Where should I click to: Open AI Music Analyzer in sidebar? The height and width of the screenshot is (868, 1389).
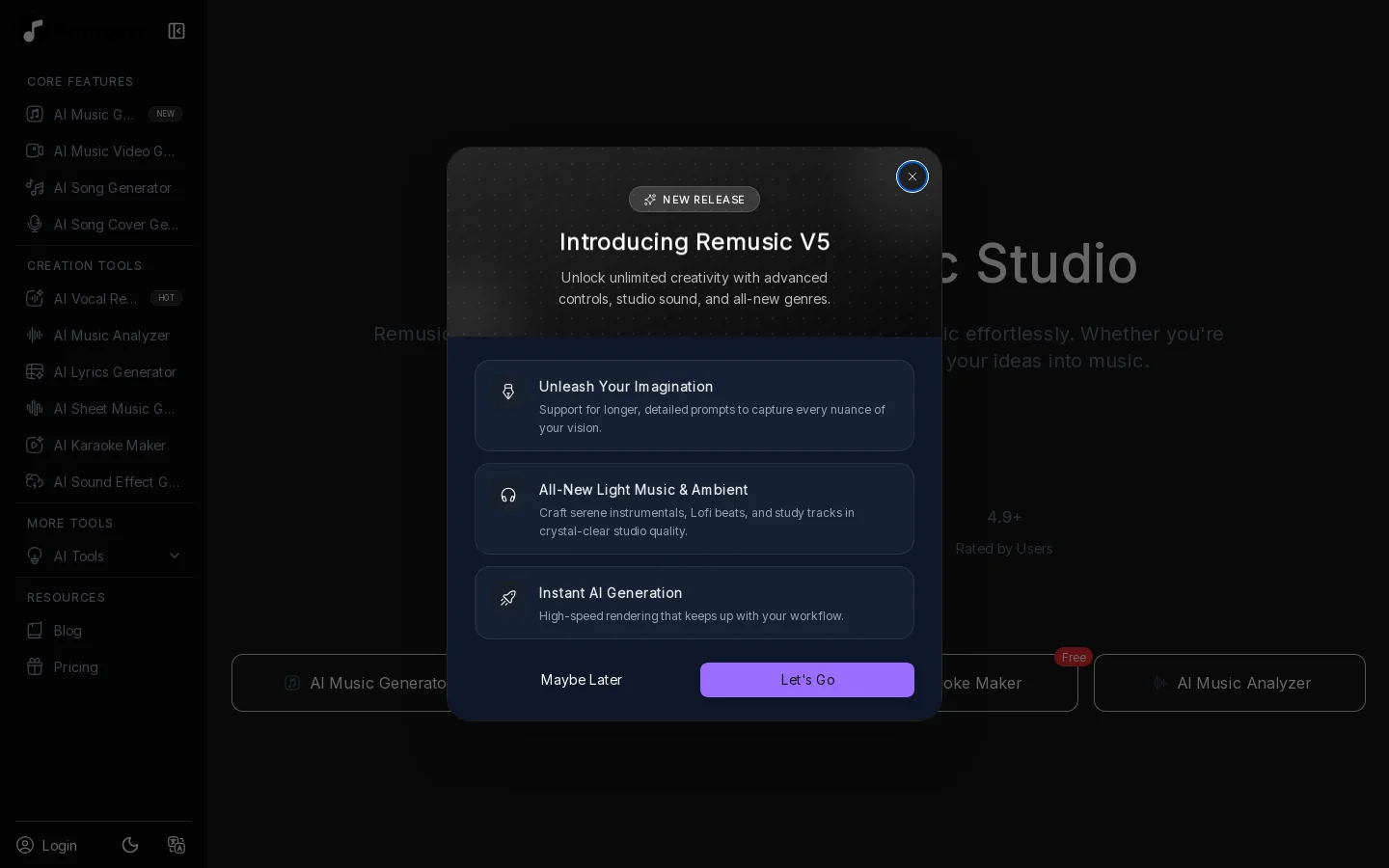[x=103, y=335]
